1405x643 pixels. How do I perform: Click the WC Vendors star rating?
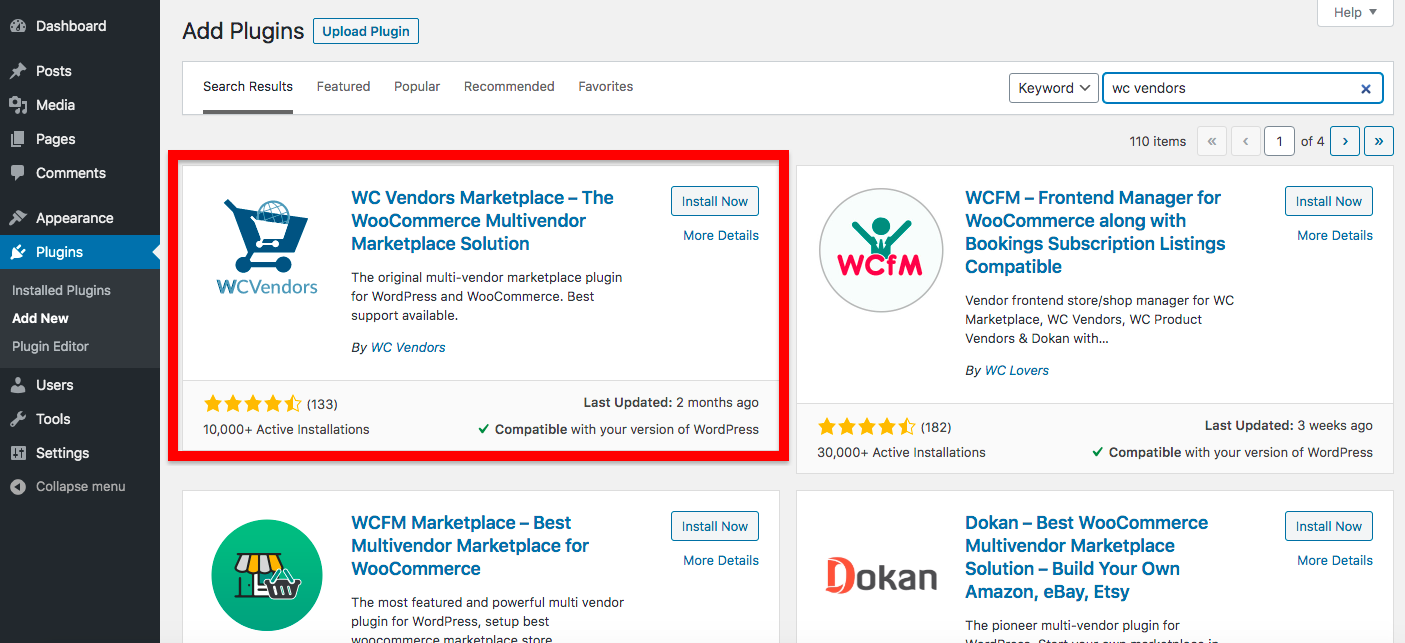(x=252, y=404)
